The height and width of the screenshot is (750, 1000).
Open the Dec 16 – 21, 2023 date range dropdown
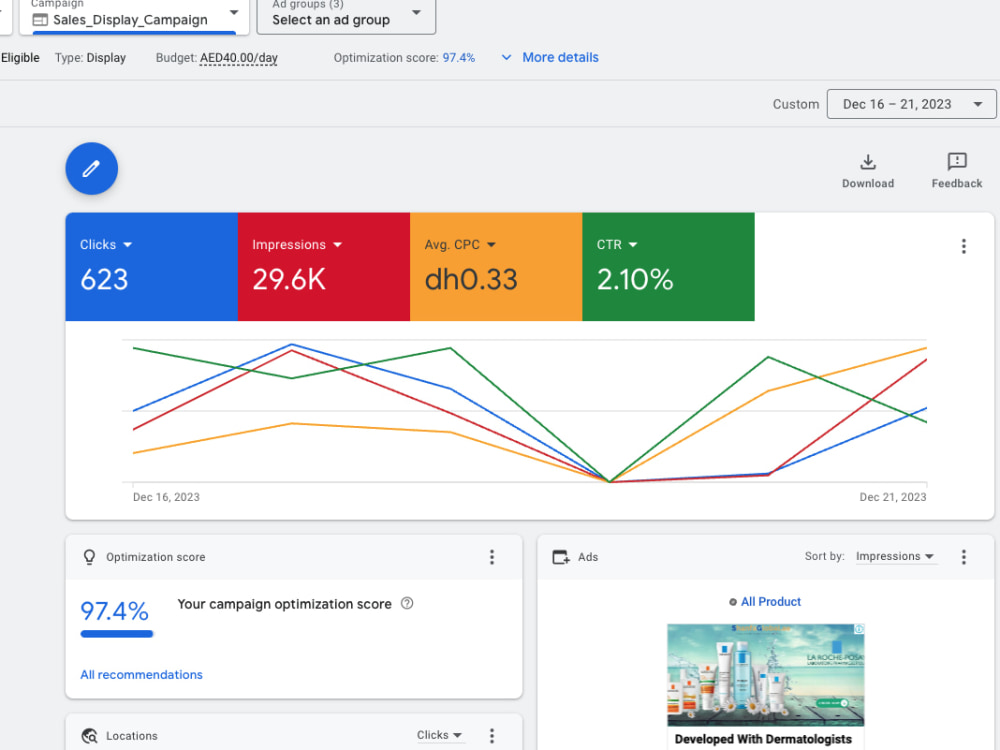click(x=911, y=104)
